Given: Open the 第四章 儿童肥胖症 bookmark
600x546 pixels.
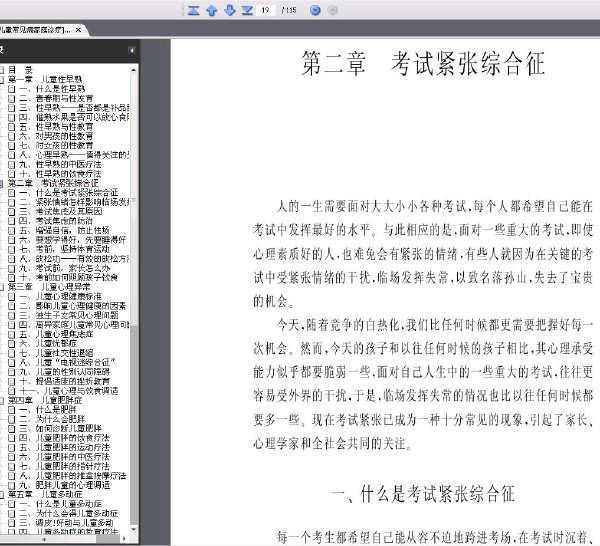Looking at the screenshot, I should click(x=45, y=400).
